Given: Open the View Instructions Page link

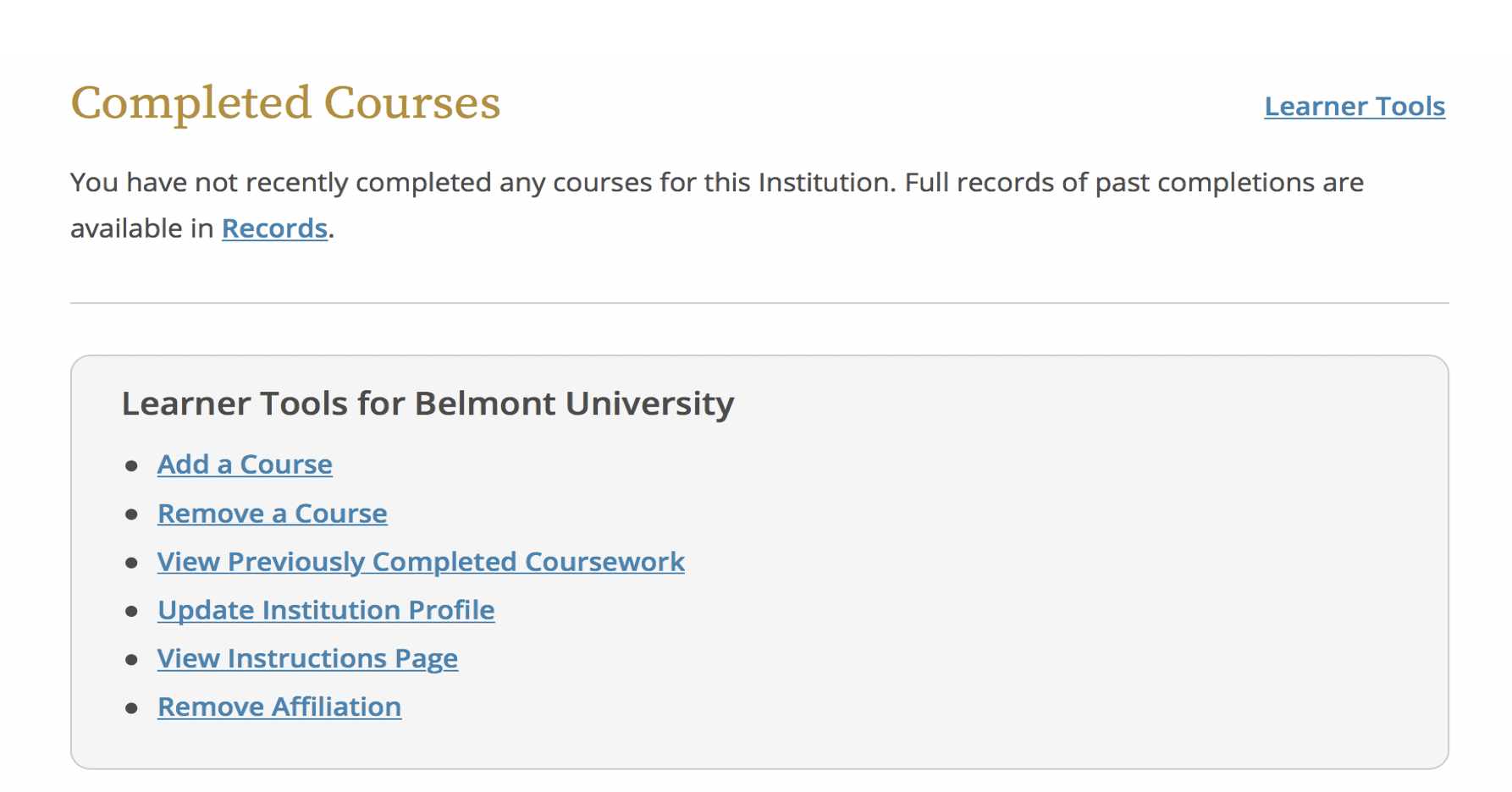Looking at the screenshot, I should [x=307, y=658].
